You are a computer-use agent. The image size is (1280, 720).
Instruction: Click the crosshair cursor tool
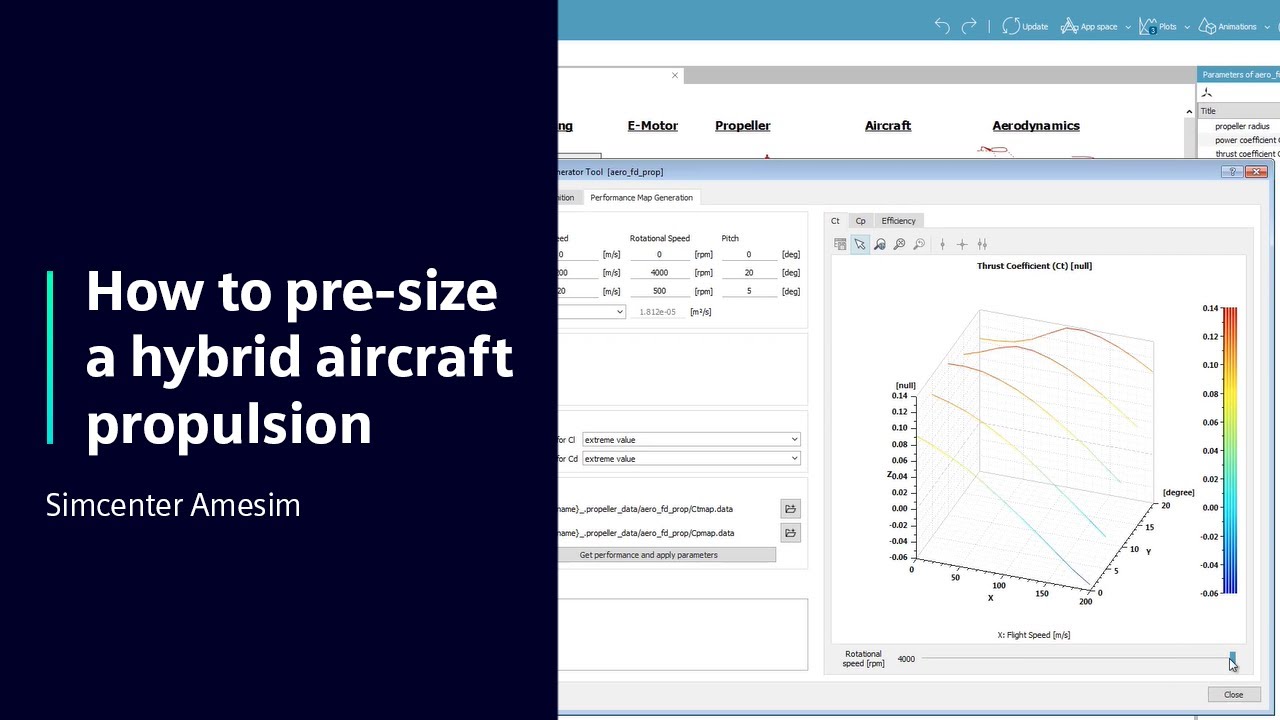(962, 244)
